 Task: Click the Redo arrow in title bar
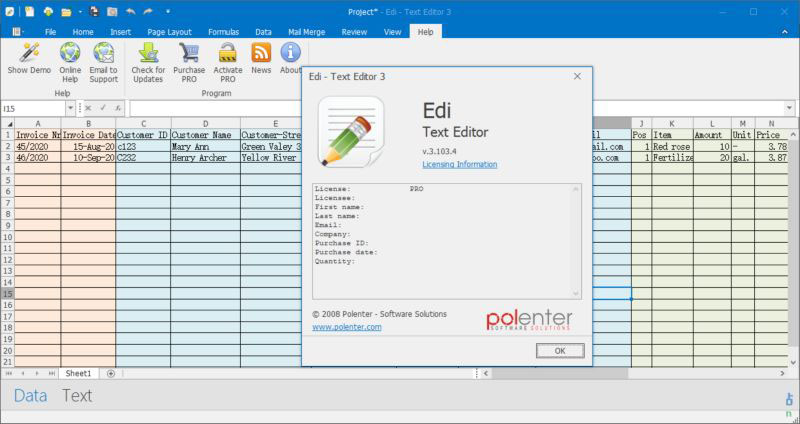click(148, 11)
